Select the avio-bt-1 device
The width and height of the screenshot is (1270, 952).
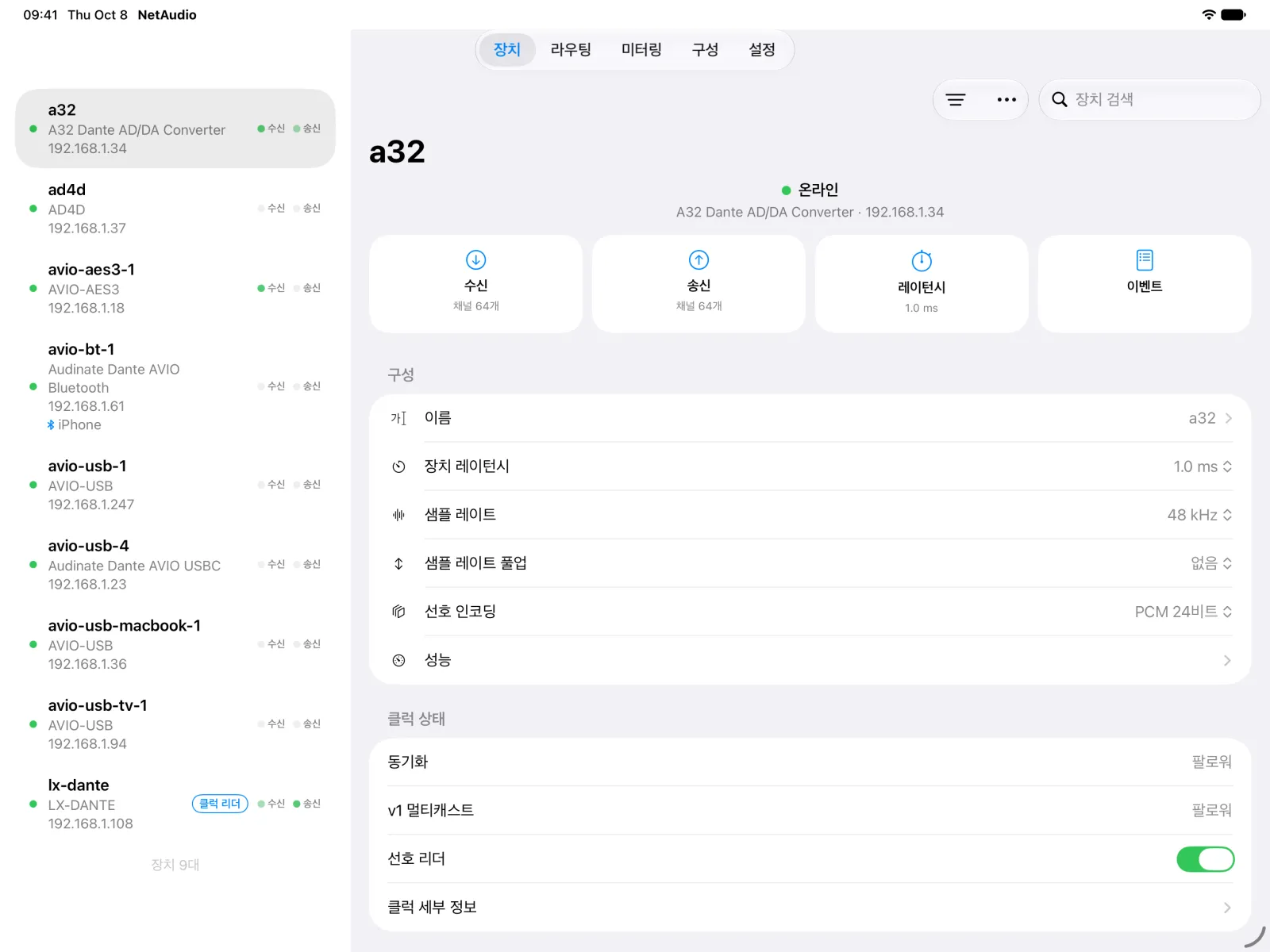[x=175, y=387]
